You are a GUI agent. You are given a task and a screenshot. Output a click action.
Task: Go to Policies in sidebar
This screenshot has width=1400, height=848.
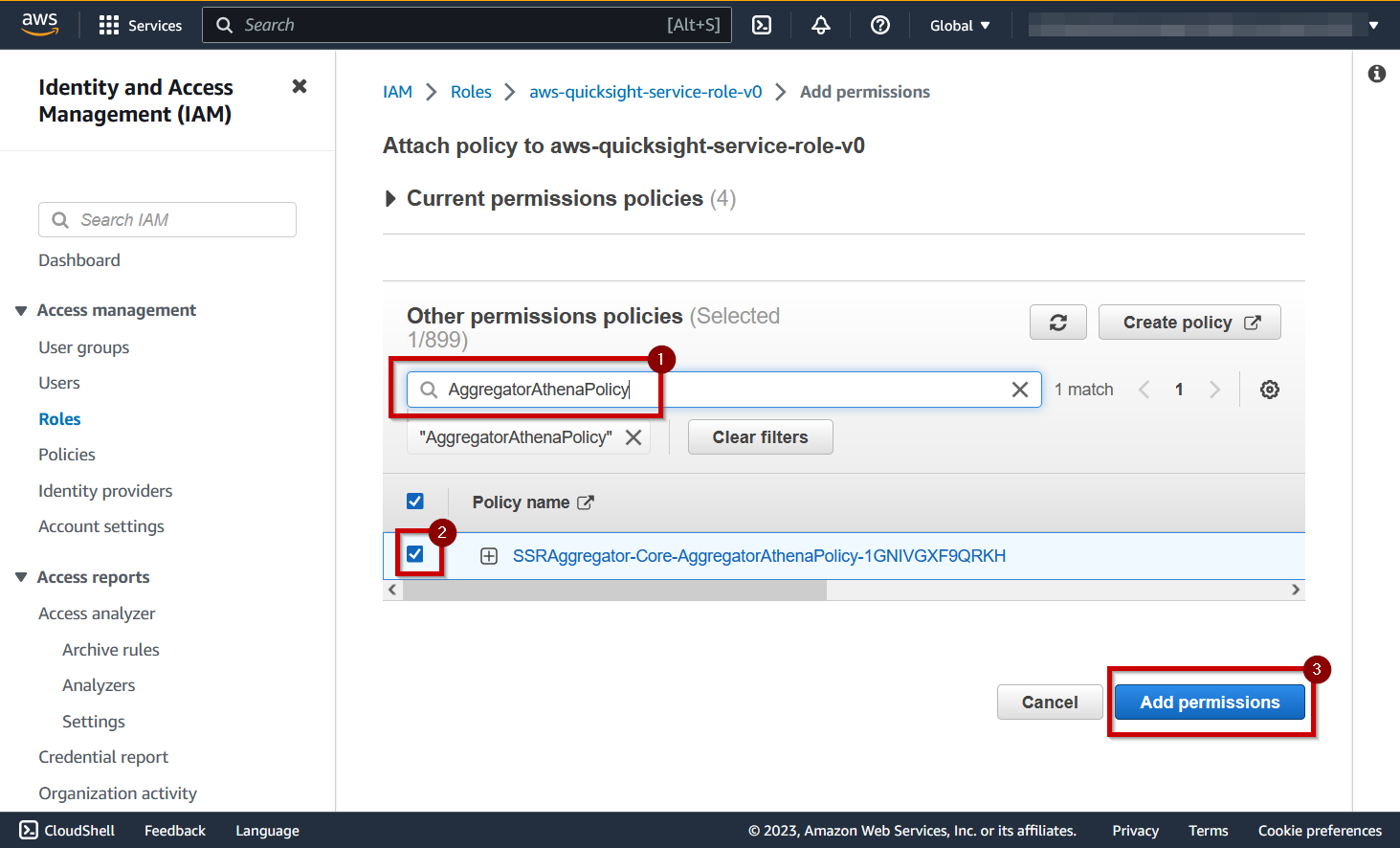point(67,455)
